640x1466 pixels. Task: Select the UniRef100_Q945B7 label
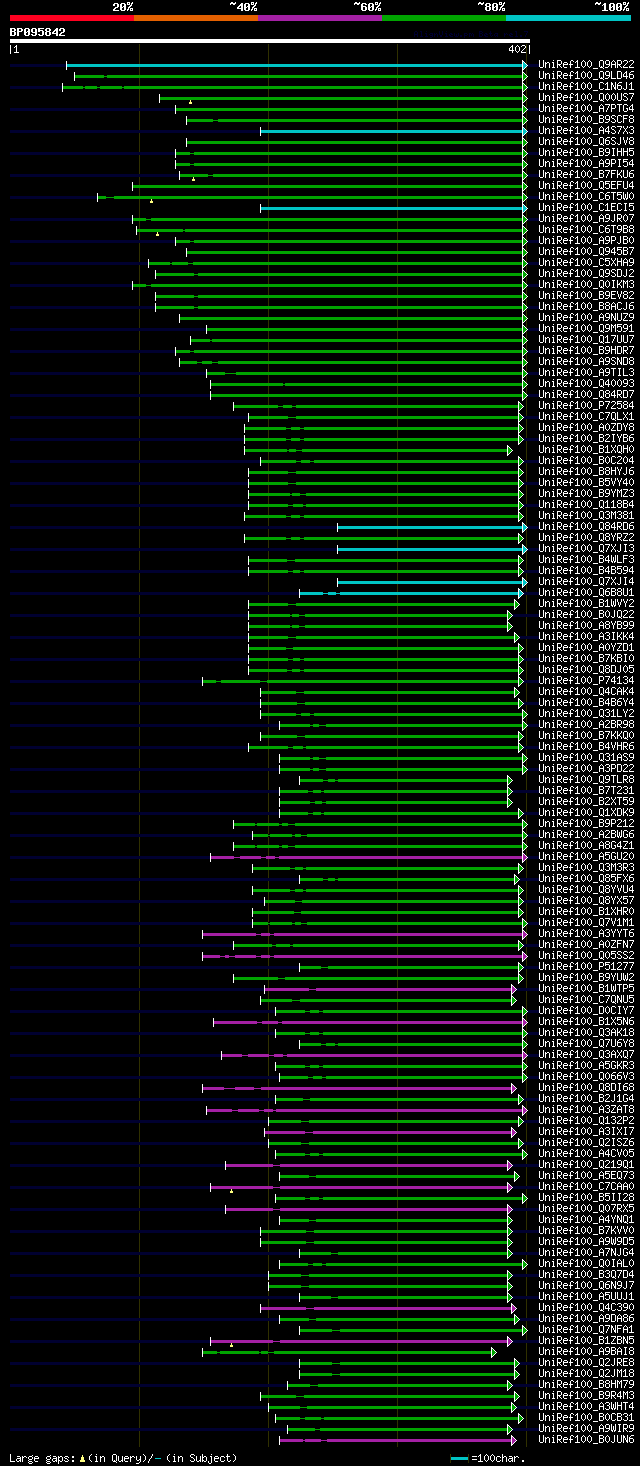tap(586, 251)
